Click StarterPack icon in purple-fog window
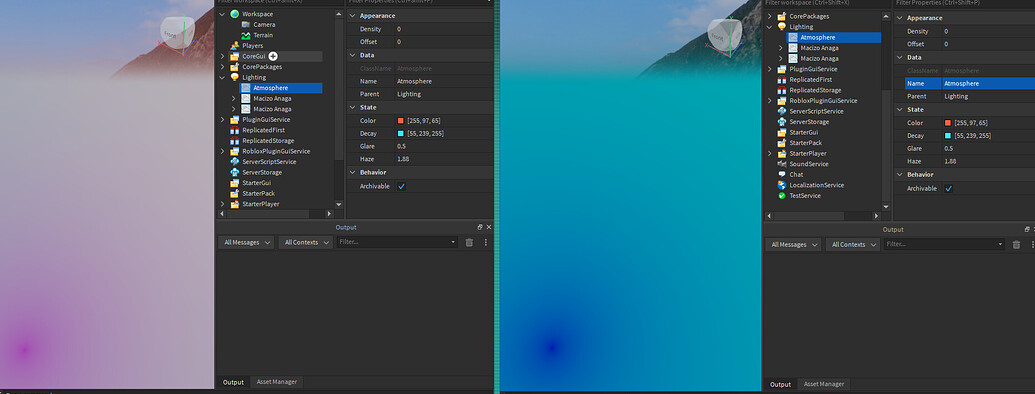The image size is (1035, 394). 234,193
